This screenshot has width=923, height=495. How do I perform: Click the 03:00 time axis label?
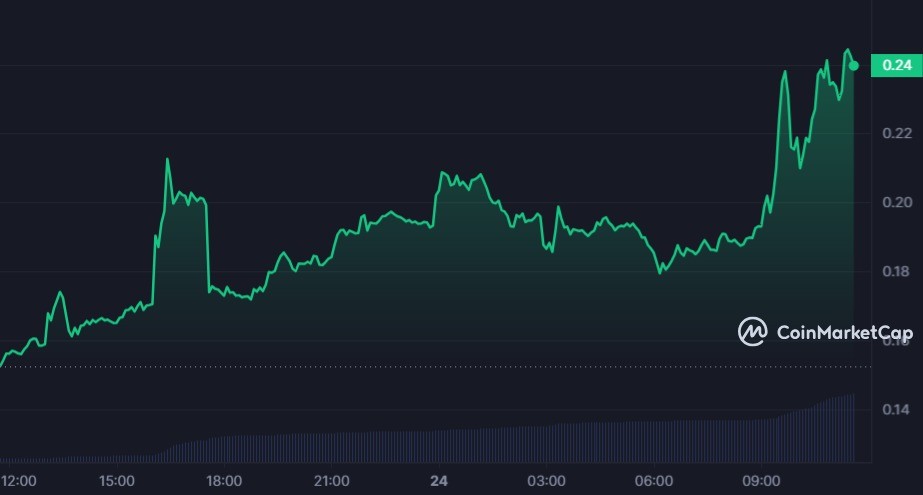[546, 481]
